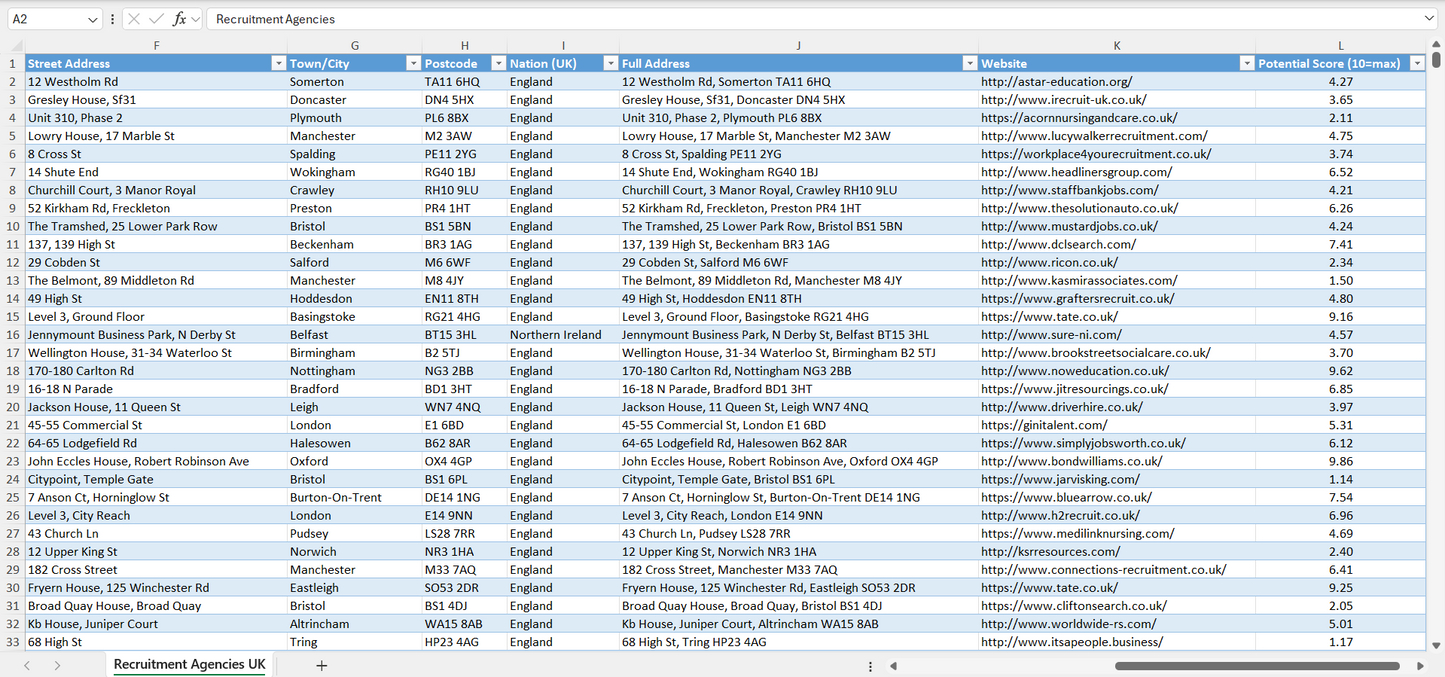1445x677 pixels.
Task: Open the Insert Function (fx) dialog
Action: pyautogui.click(x=179, y=18)
